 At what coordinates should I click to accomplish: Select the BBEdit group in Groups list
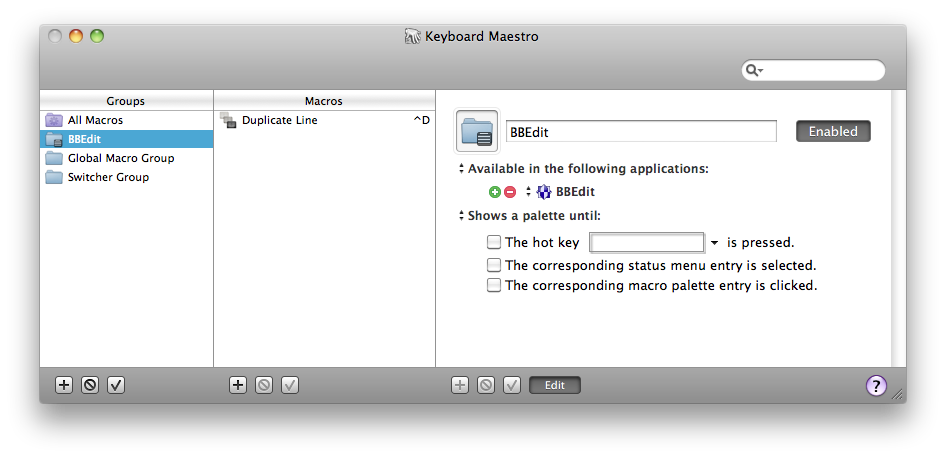click(x=127, y=139)
